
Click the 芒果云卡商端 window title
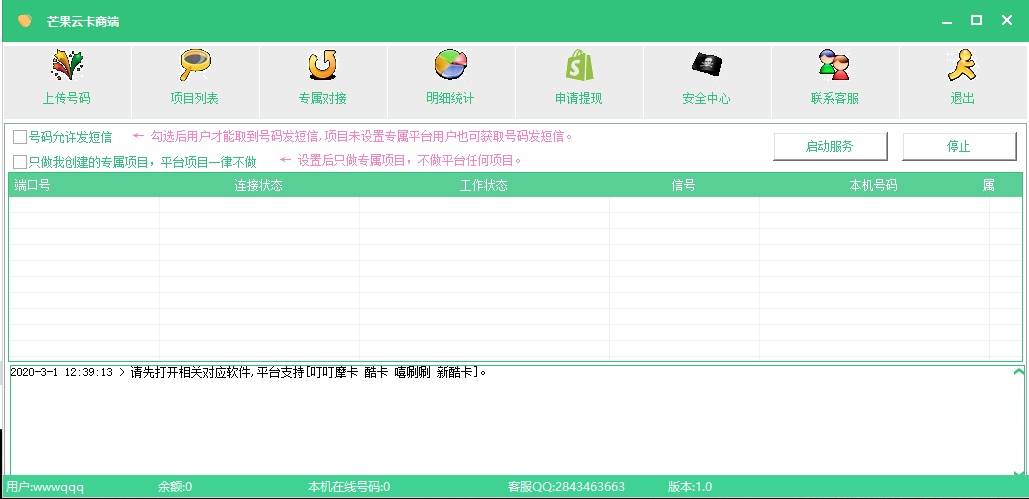(x=83, y=22)
